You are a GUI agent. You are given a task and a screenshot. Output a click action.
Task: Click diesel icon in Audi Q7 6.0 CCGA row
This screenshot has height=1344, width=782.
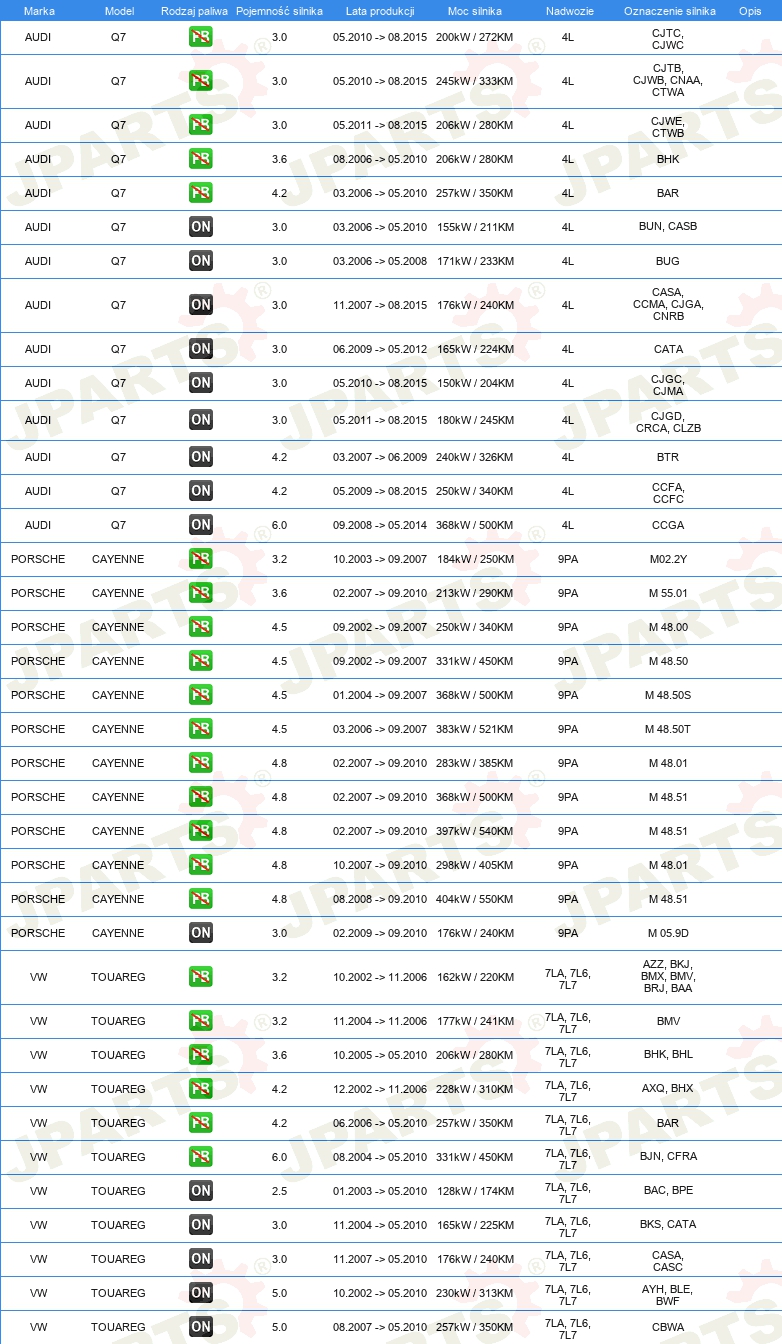[x=201, y=525]
